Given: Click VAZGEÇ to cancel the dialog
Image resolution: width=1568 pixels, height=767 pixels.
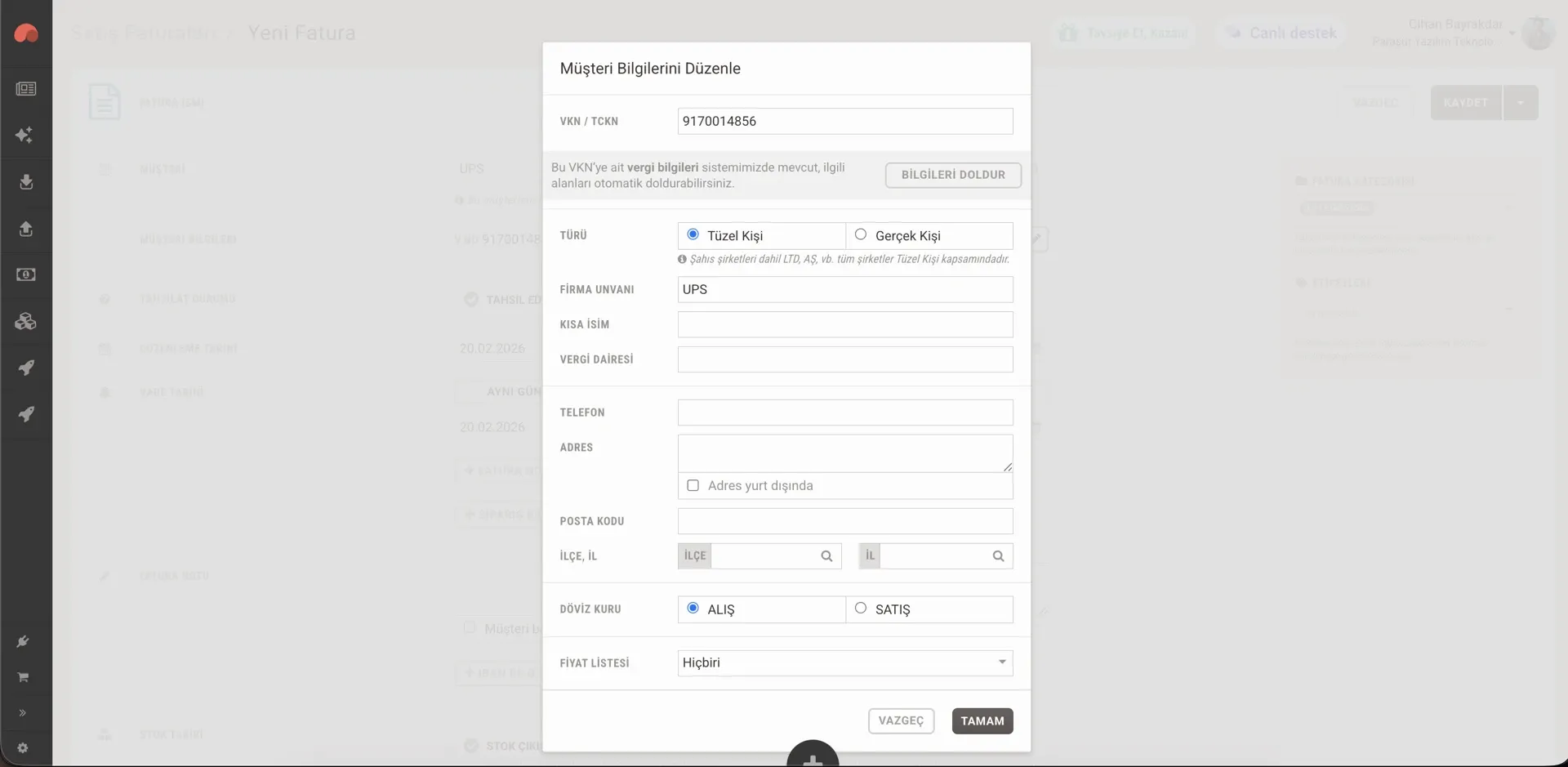Looking at the screenshot, I should (x=901, y=720).
